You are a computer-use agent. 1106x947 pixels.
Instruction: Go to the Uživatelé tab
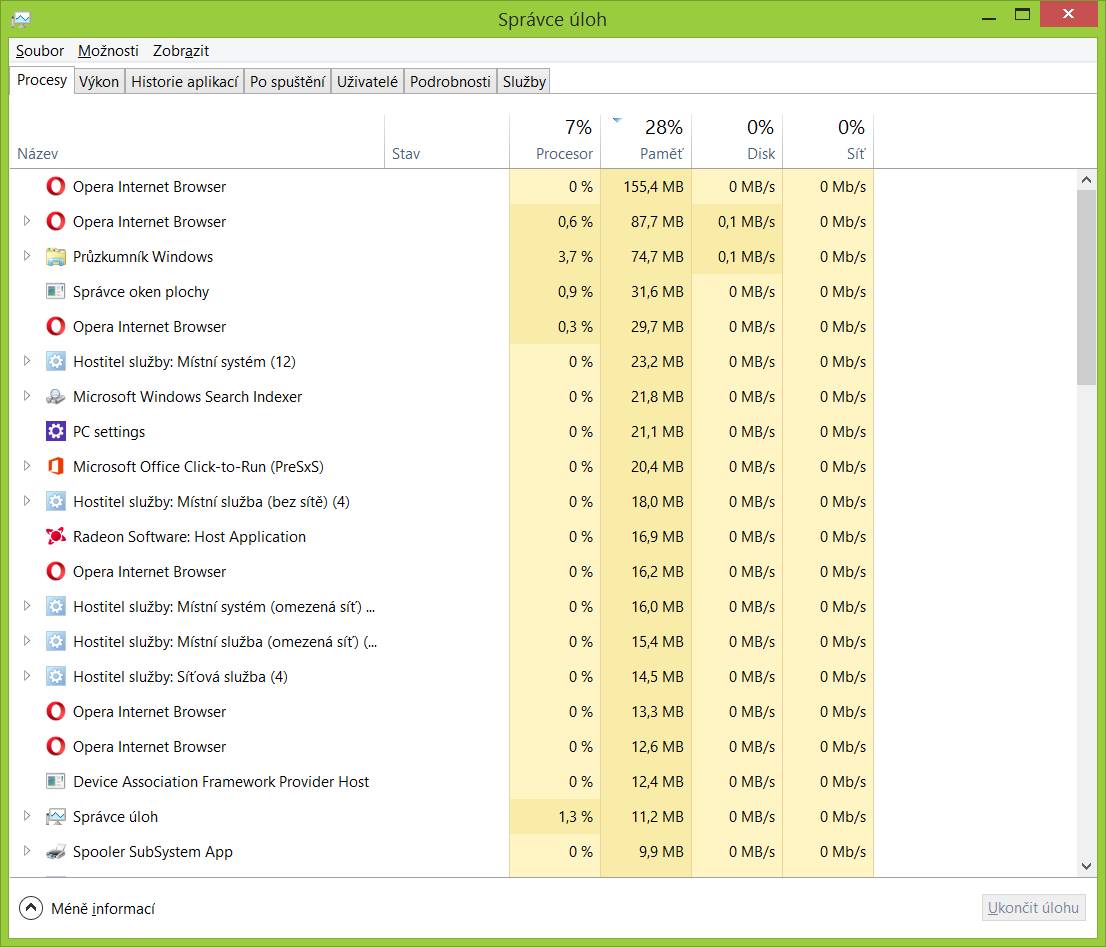click(367, 82)
